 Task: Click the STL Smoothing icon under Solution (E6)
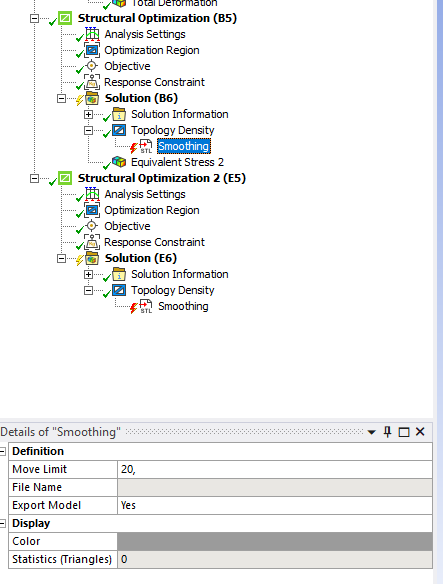(x=146, y=306)
